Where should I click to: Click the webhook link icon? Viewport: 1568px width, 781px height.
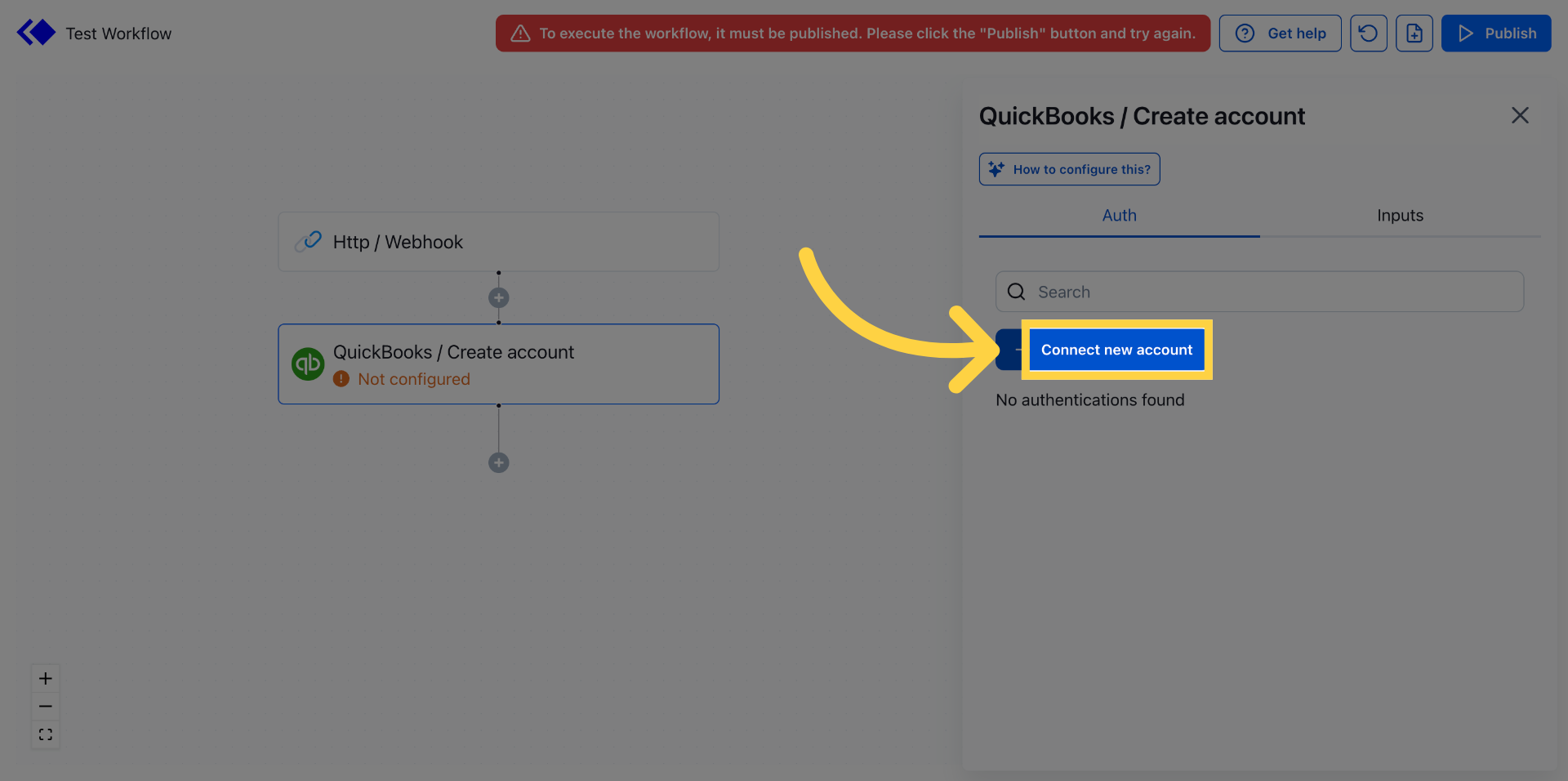pos(308,241)
